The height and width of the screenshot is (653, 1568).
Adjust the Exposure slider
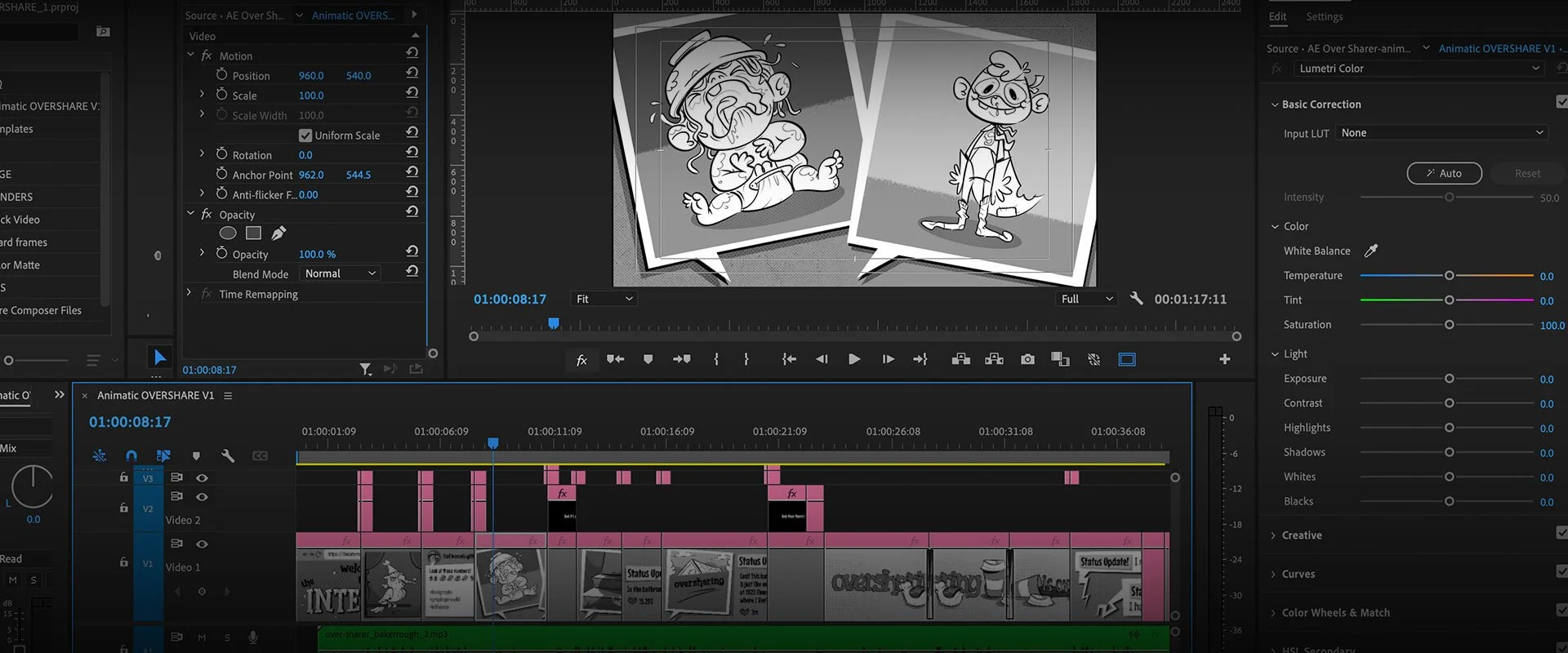(x=1449, y=379)
